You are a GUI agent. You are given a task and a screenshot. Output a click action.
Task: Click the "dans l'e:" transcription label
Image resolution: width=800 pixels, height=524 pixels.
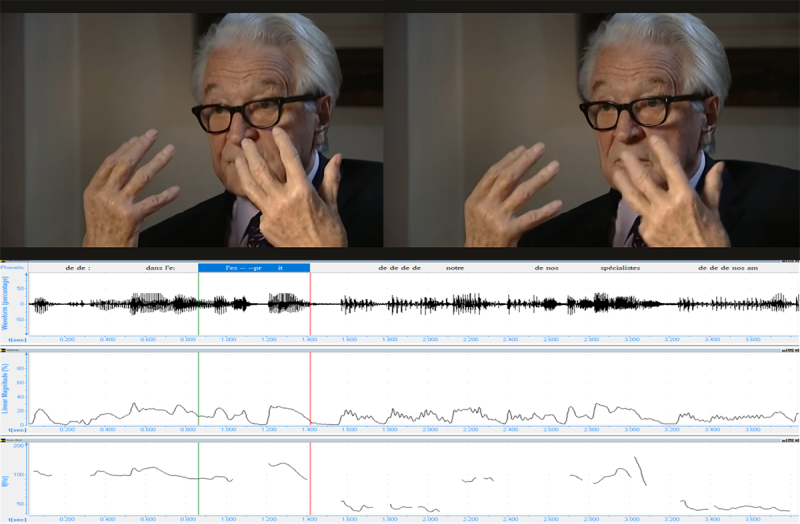[160, 268]
